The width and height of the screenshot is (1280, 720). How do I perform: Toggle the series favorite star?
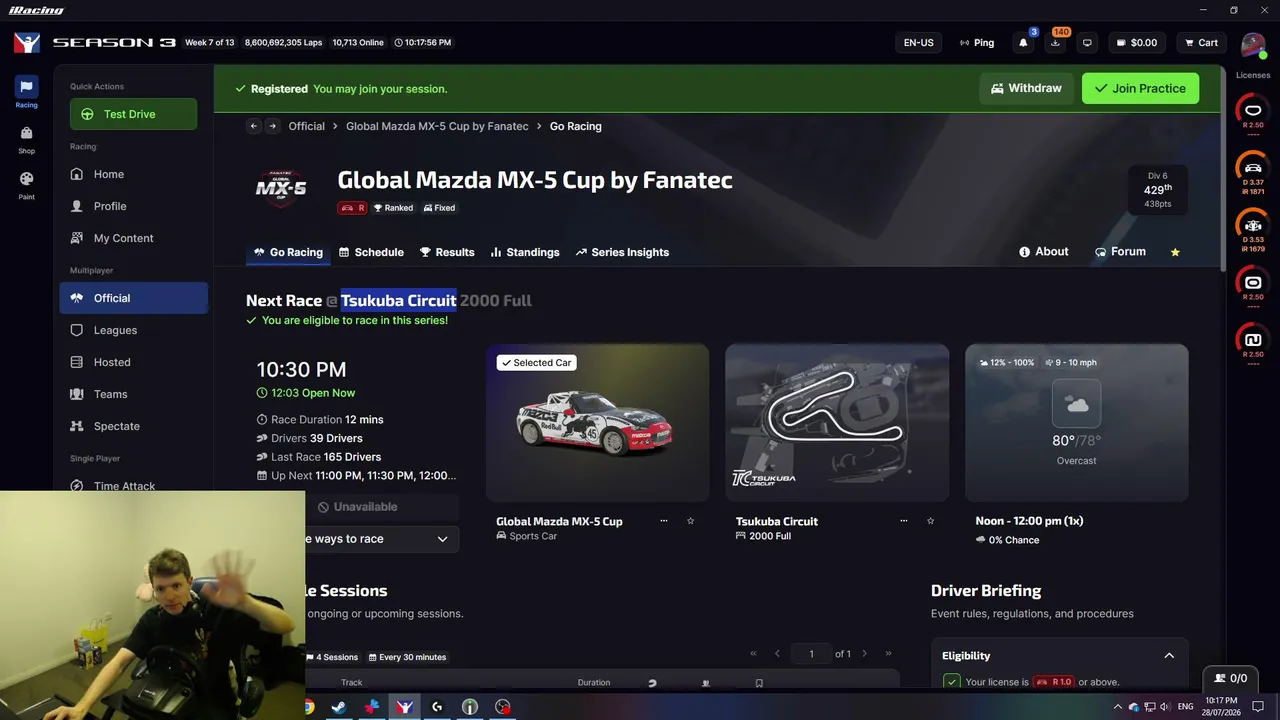(x=1175, y=252)
